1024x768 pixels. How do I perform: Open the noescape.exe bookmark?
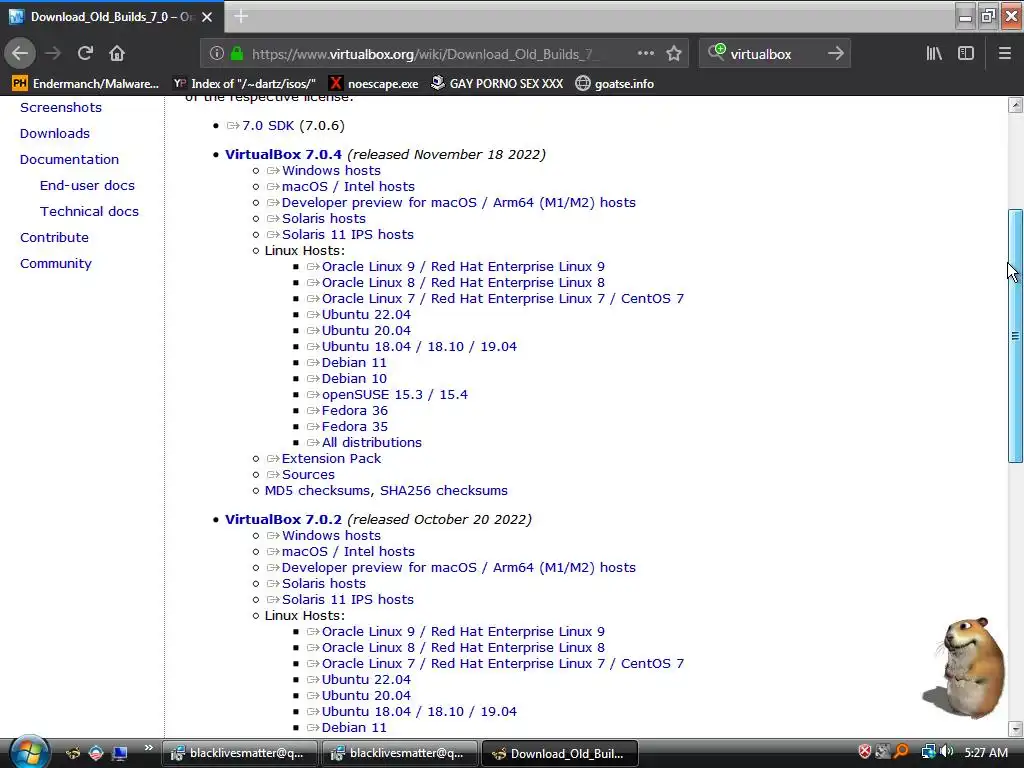374,84
